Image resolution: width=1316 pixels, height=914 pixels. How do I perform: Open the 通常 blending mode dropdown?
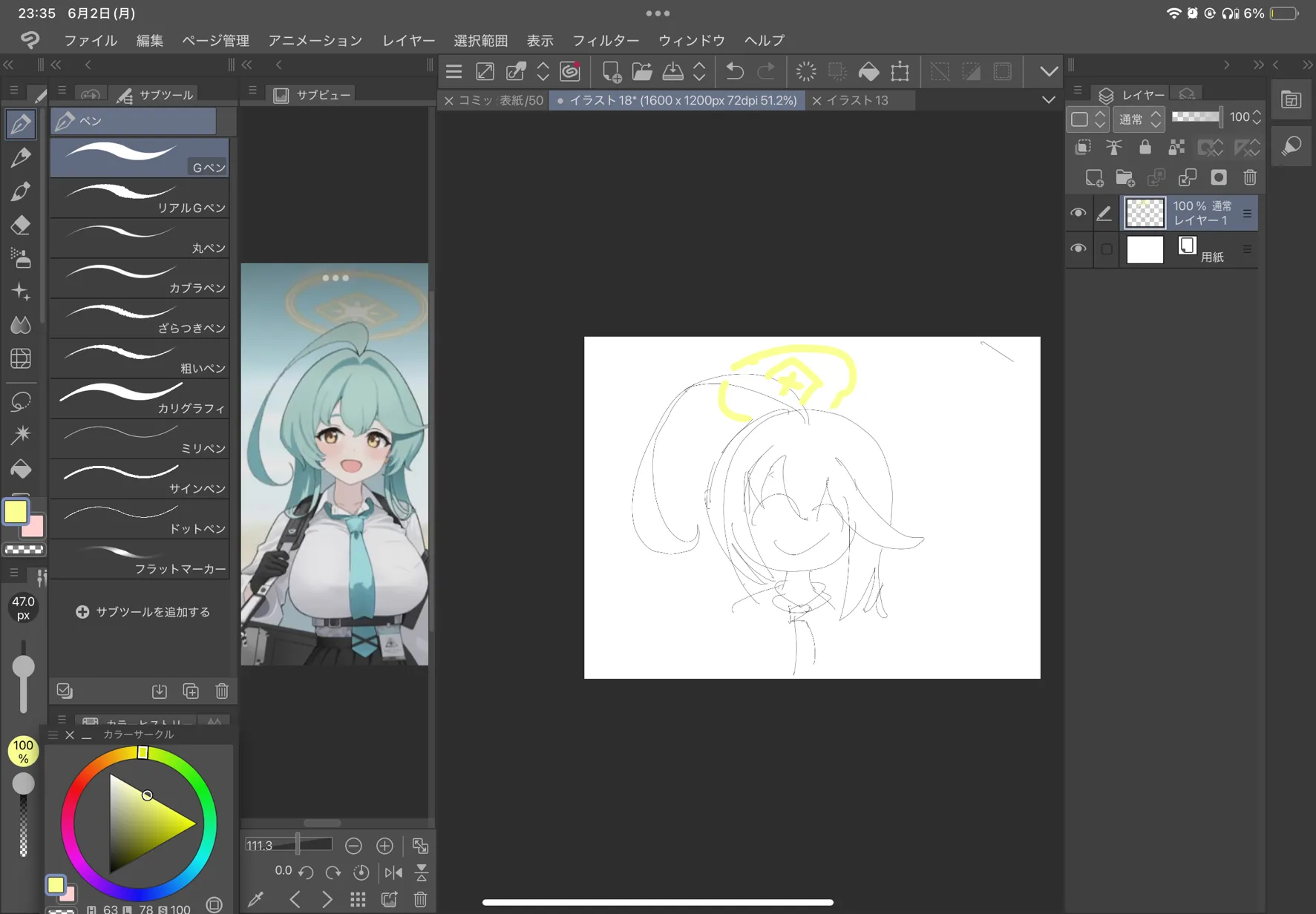(1139, 119)
